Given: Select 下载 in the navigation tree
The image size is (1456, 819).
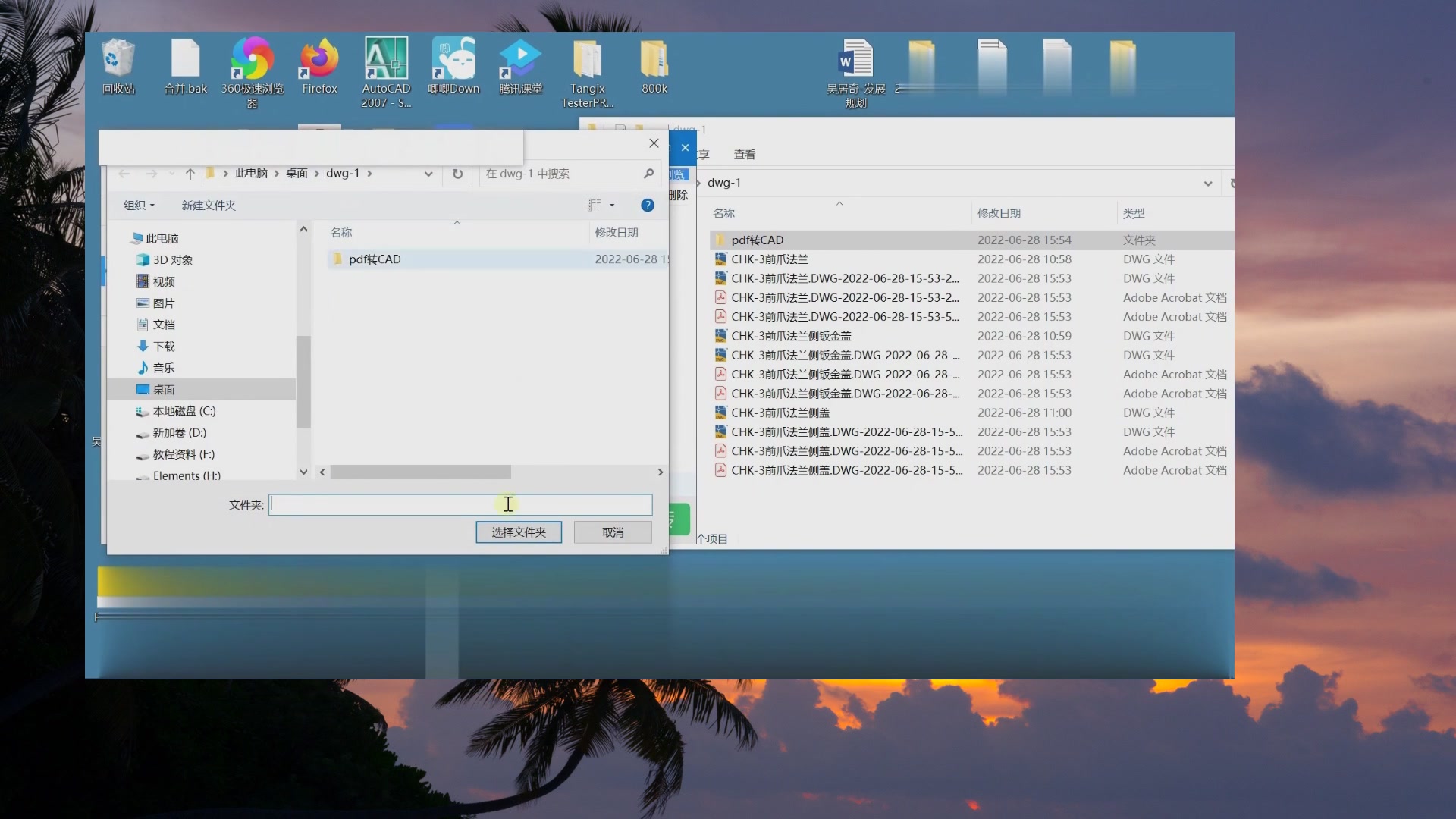Looking at the screenshot, I should point(155,347).
